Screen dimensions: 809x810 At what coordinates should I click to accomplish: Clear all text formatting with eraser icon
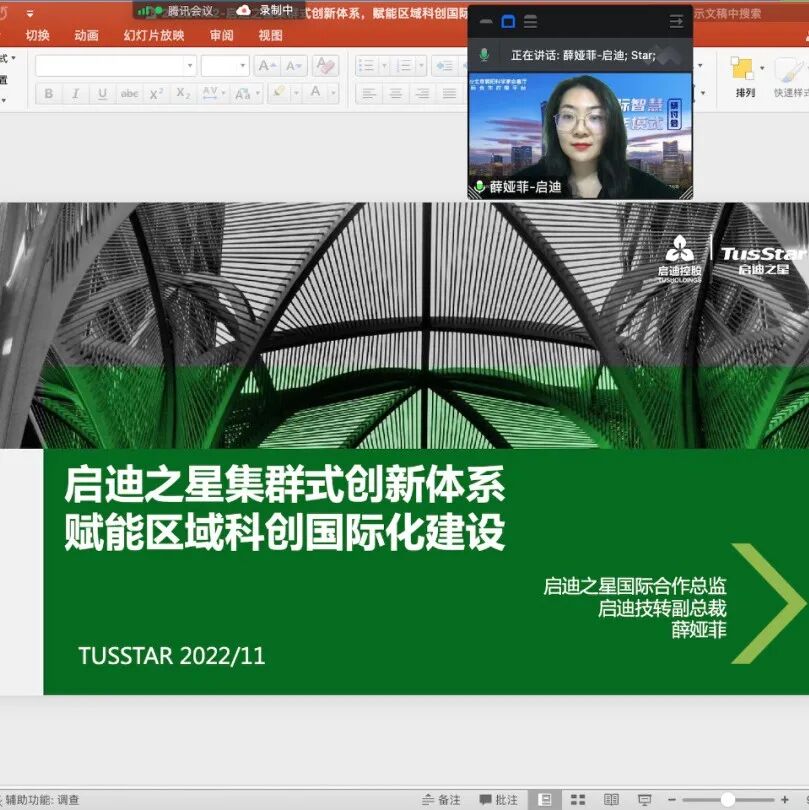click(325, 66)
